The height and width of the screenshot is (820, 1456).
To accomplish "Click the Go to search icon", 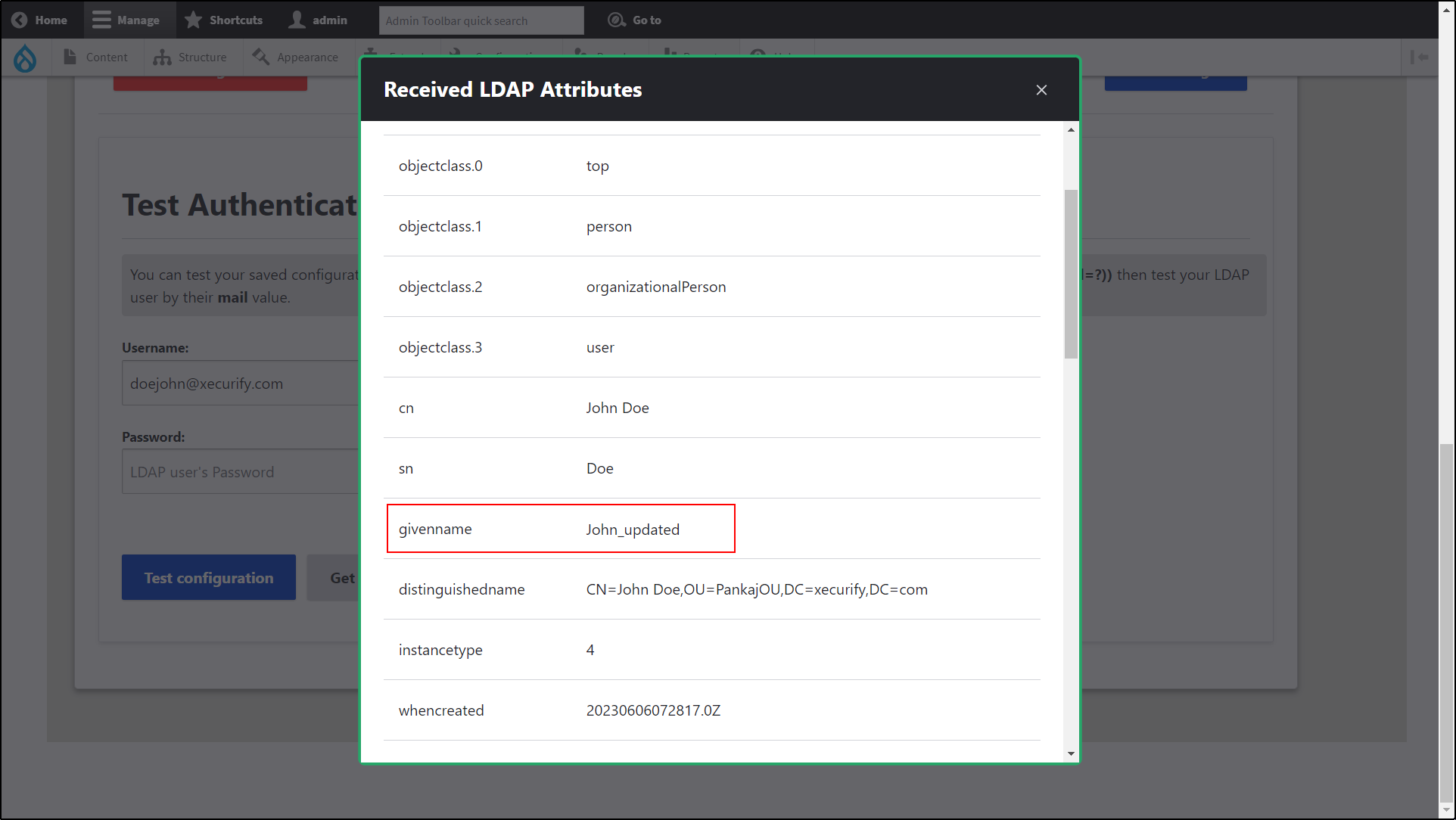I will (617, 20).
